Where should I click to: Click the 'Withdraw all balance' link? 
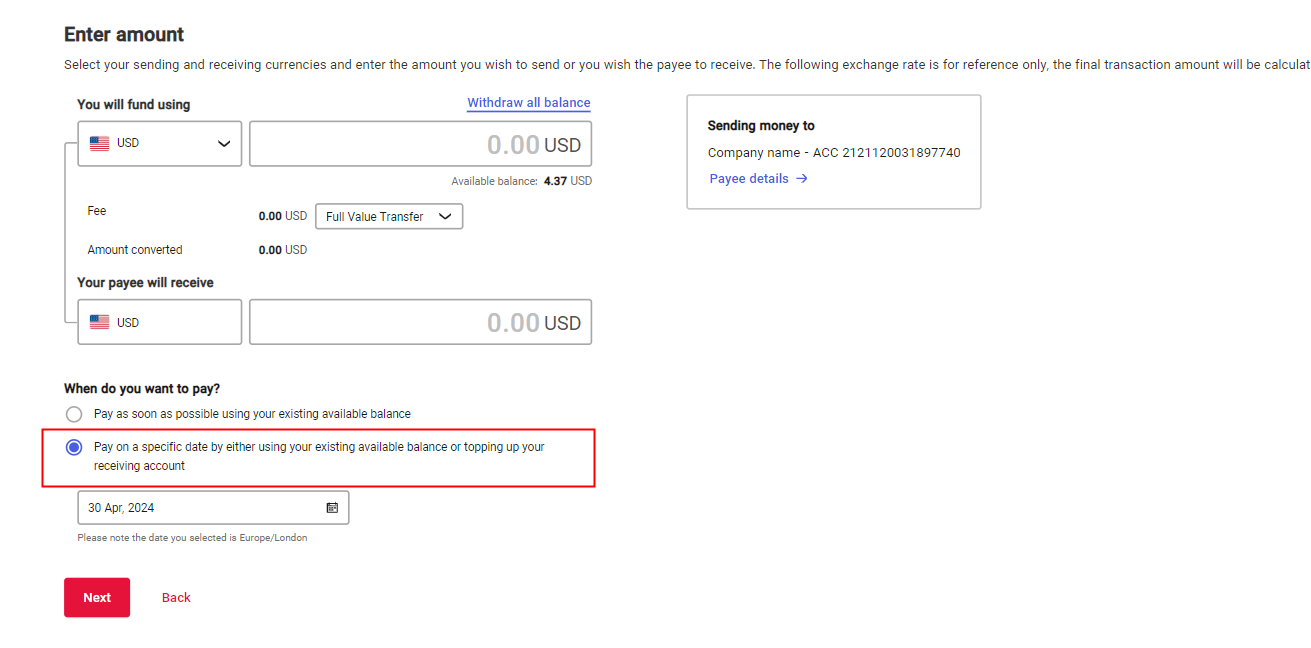(528, 103)
